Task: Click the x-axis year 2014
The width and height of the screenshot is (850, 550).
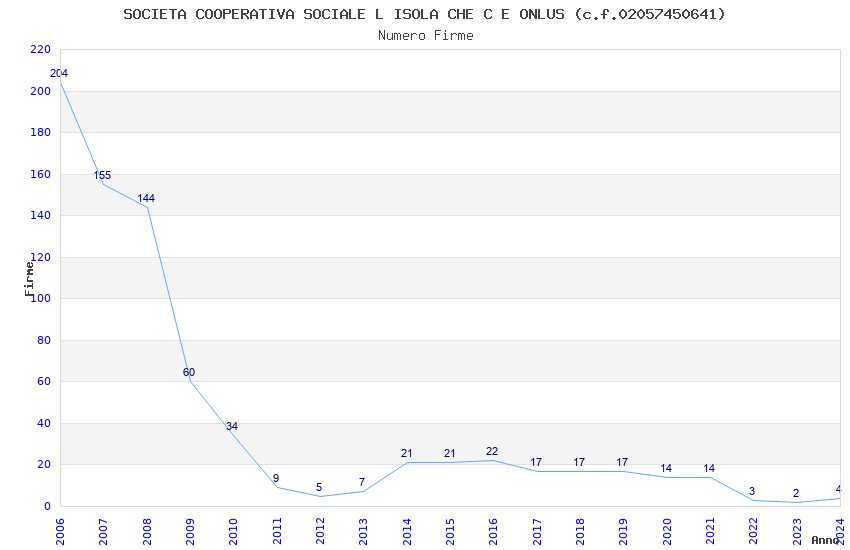Action: (x=407, y=532)
